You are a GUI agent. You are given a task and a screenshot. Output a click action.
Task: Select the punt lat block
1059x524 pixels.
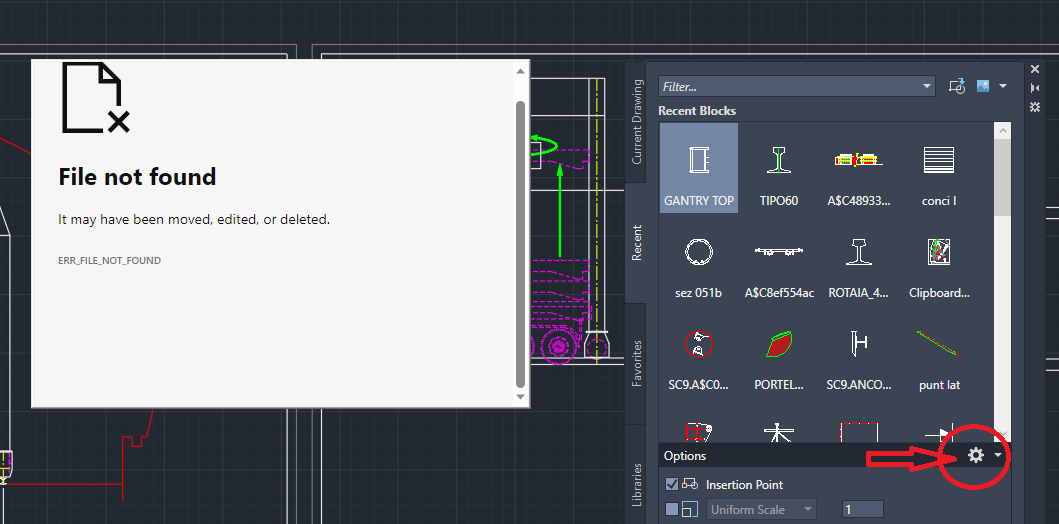tap(939, 353)
